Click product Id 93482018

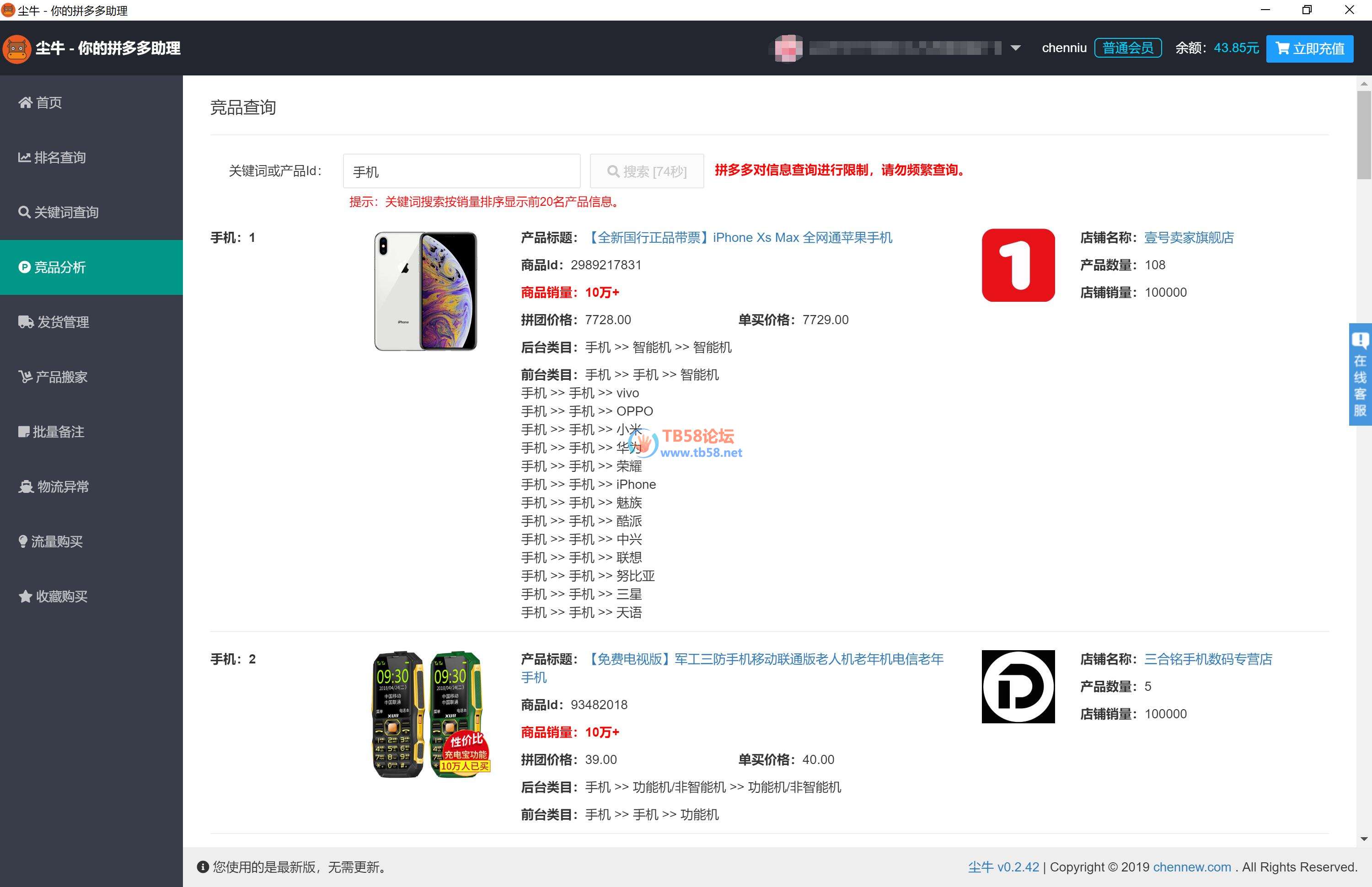tap(599, 705)
